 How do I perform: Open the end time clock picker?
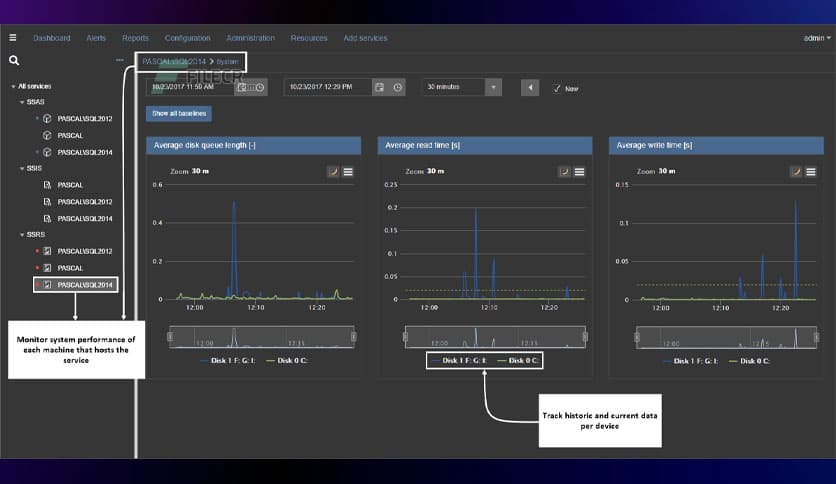[x=398, y=87]
